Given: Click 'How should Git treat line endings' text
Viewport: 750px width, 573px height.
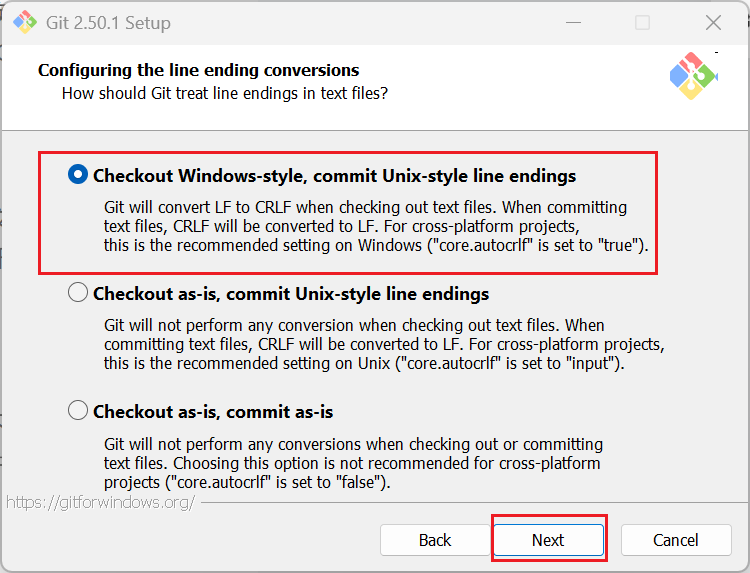Looking at the screenshot, I should tap(225, 93).
